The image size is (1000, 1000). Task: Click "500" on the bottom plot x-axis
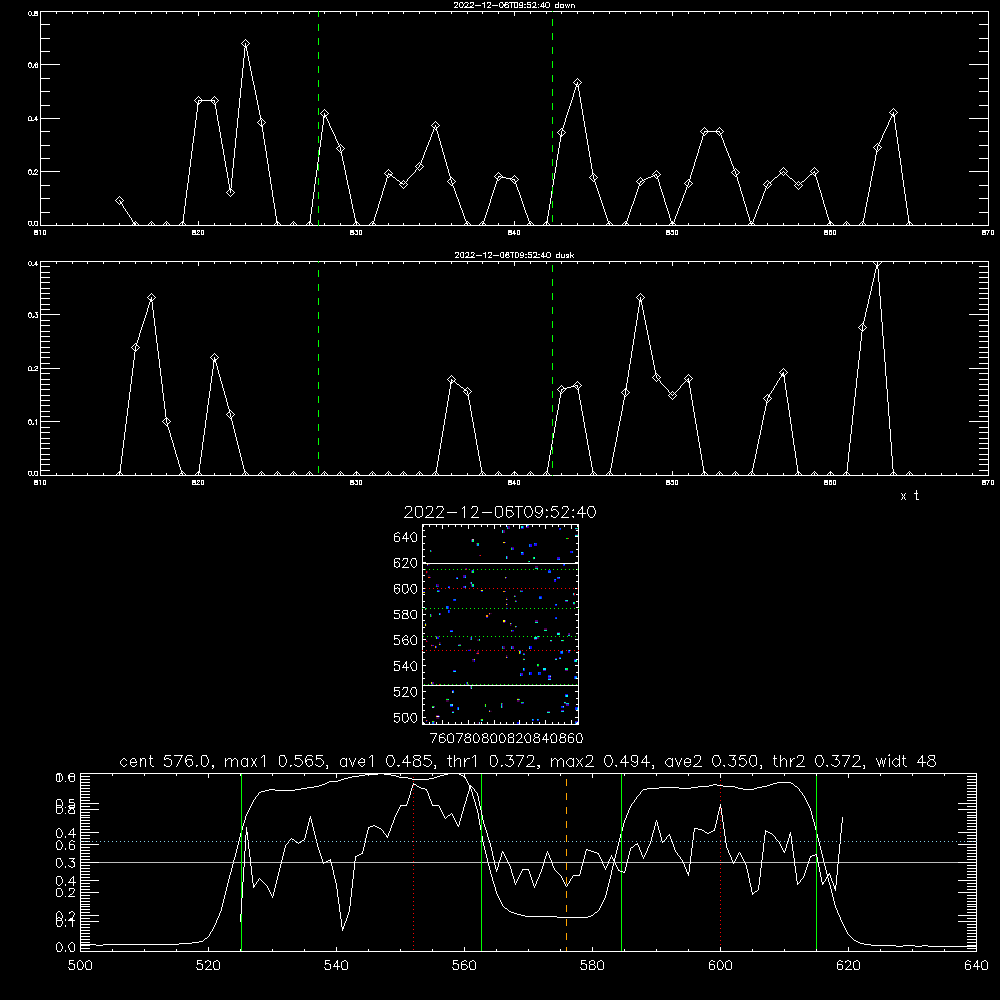(x=80, y=966)
